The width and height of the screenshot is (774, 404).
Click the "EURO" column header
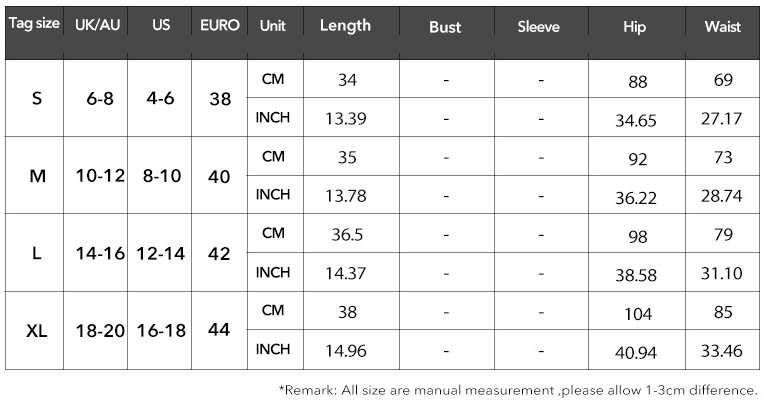click(x=220, y=25)
